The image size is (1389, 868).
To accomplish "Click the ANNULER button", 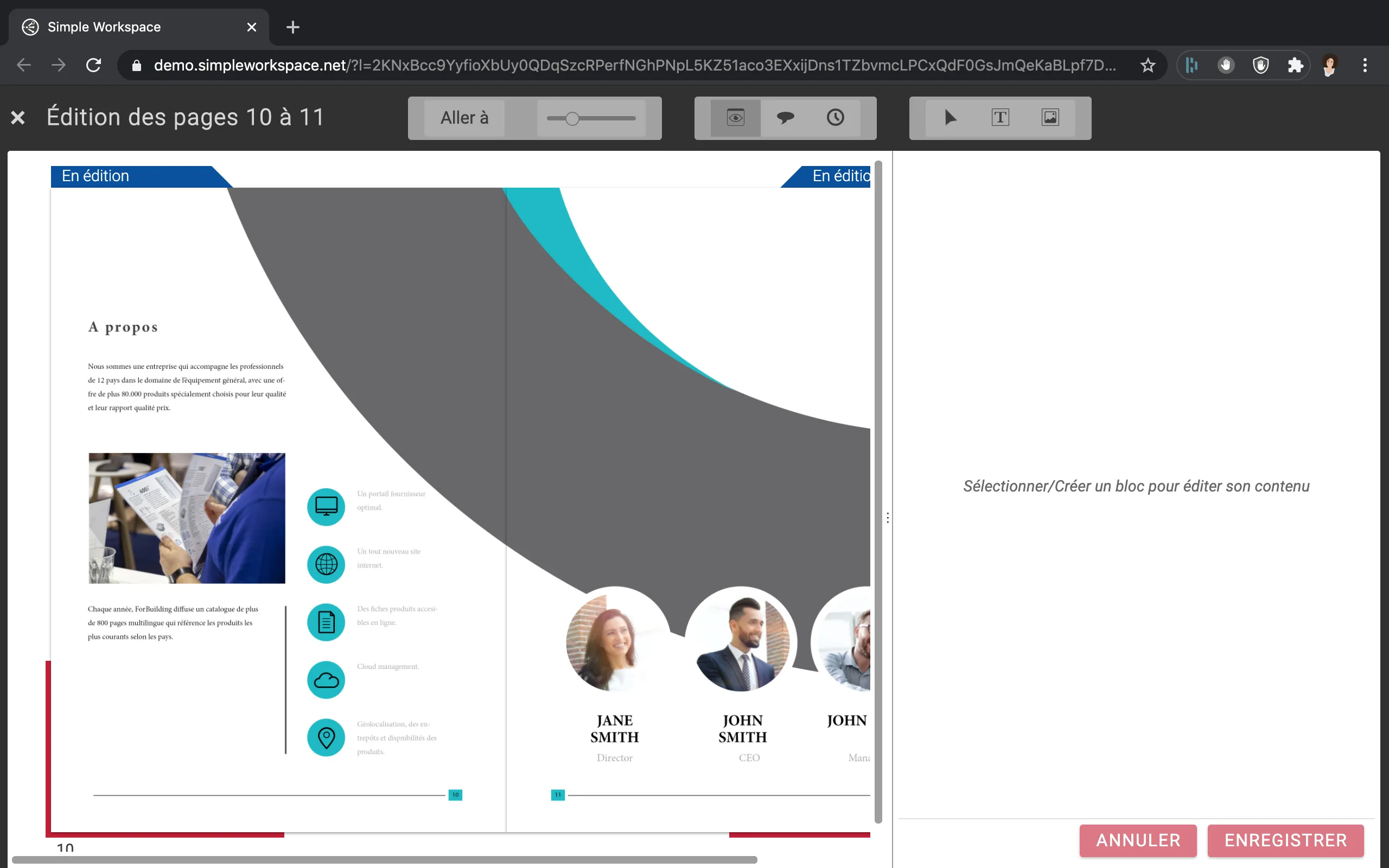I will [x=1138, y=840].
